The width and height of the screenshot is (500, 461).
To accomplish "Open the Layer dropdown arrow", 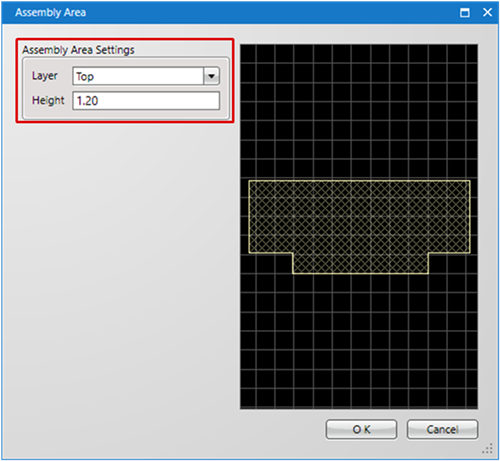I will coord(211,76).
